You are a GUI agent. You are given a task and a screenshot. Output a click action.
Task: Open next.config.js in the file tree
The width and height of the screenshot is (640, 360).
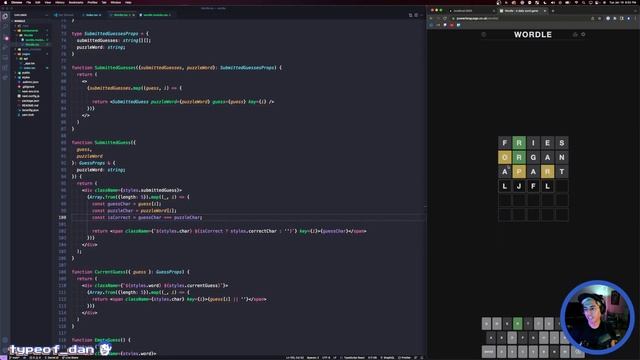click(30, 96)
